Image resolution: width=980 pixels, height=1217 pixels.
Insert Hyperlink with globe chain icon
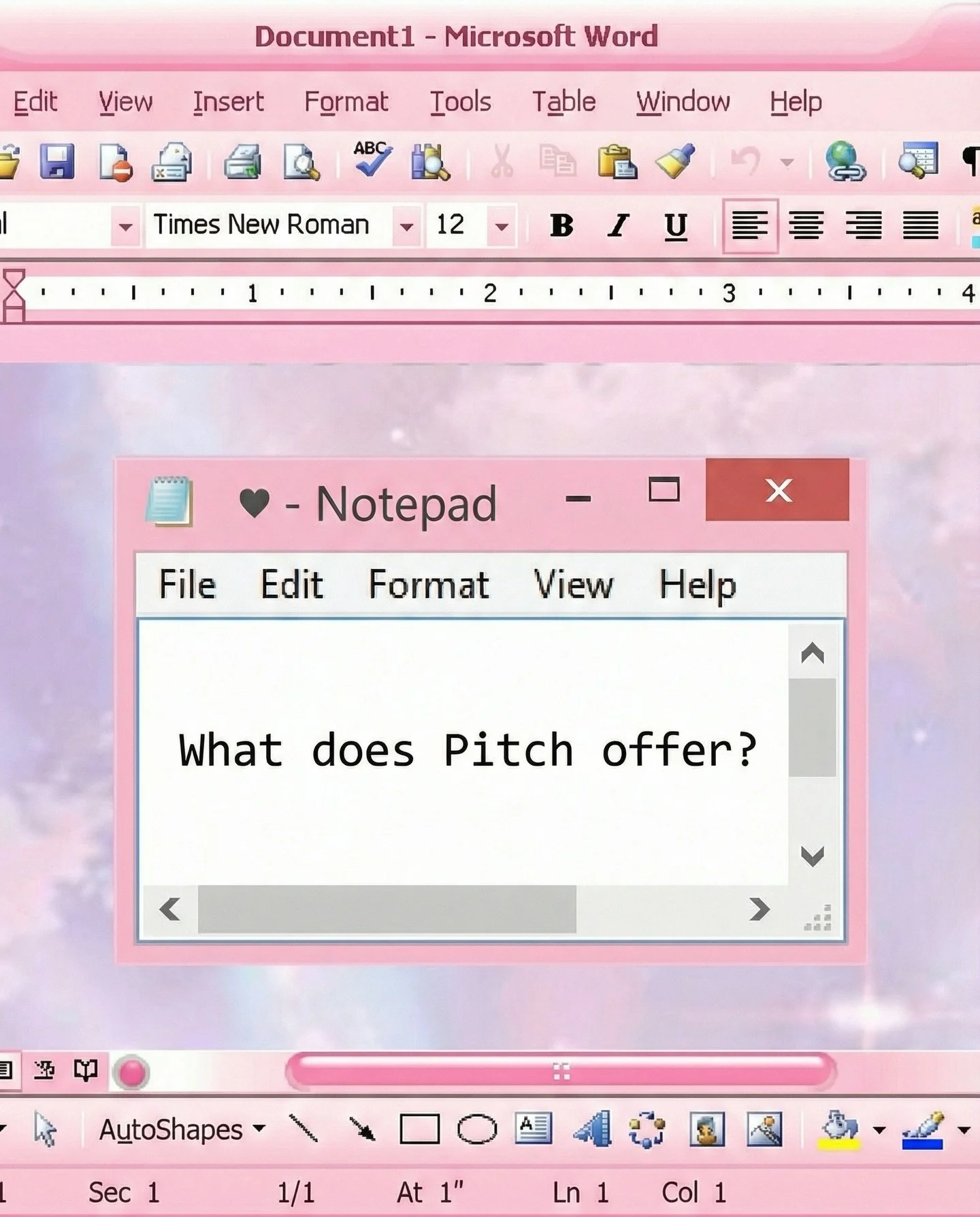pyautogui.click(x=845, y=162)
